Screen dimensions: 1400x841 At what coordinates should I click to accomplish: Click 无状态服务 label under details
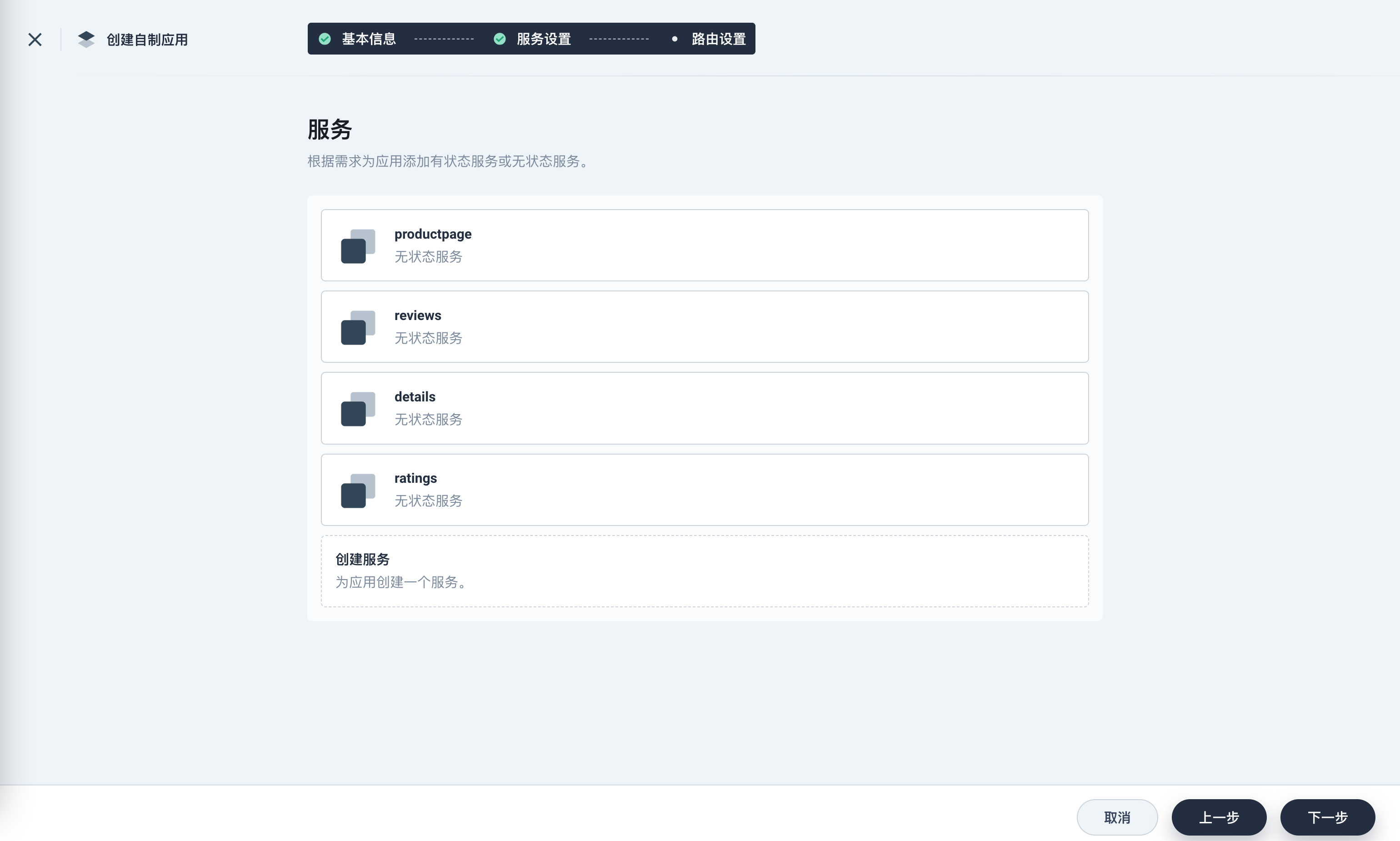point(428,420)
